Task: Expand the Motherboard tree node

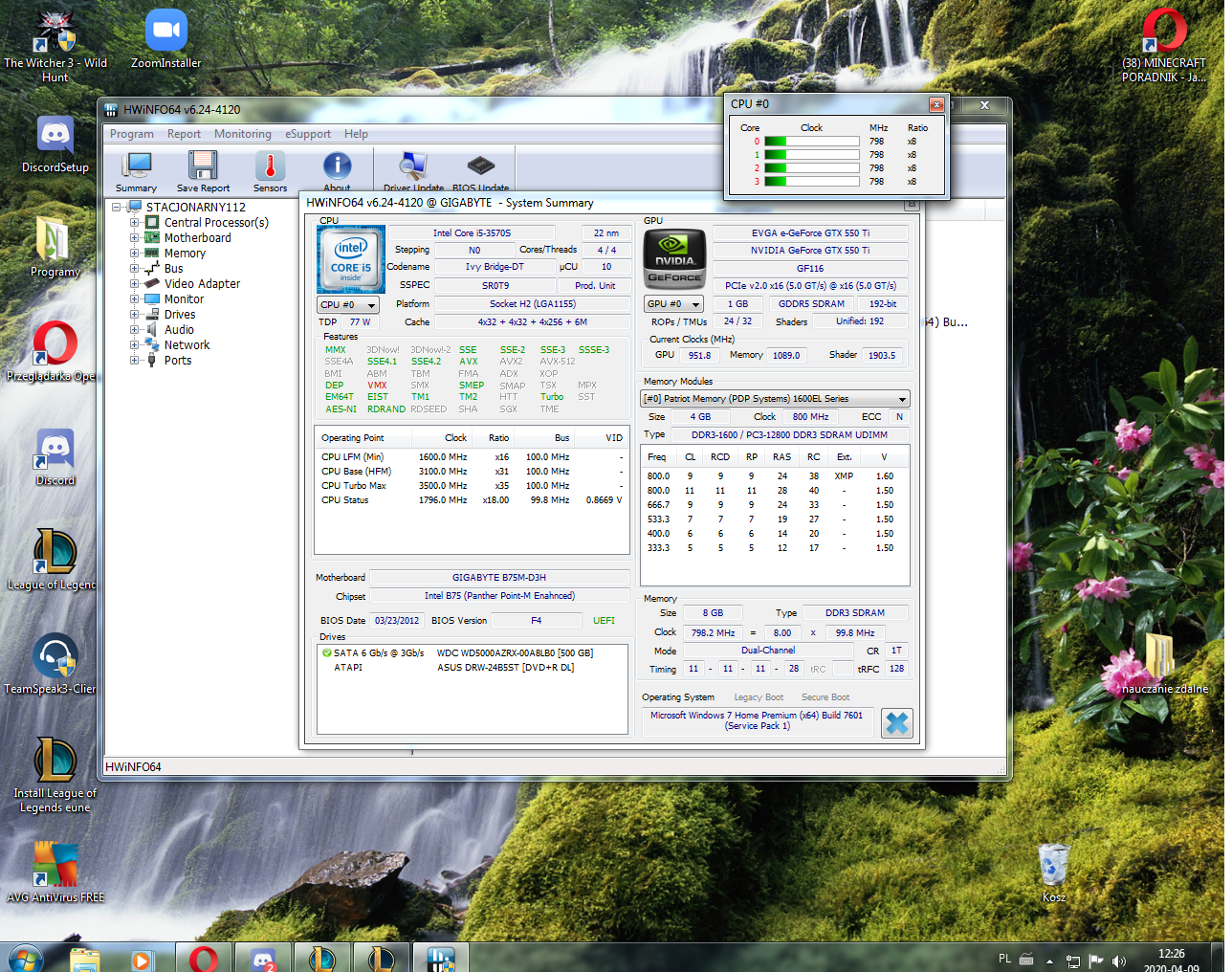Action: [x=135, y=237]
